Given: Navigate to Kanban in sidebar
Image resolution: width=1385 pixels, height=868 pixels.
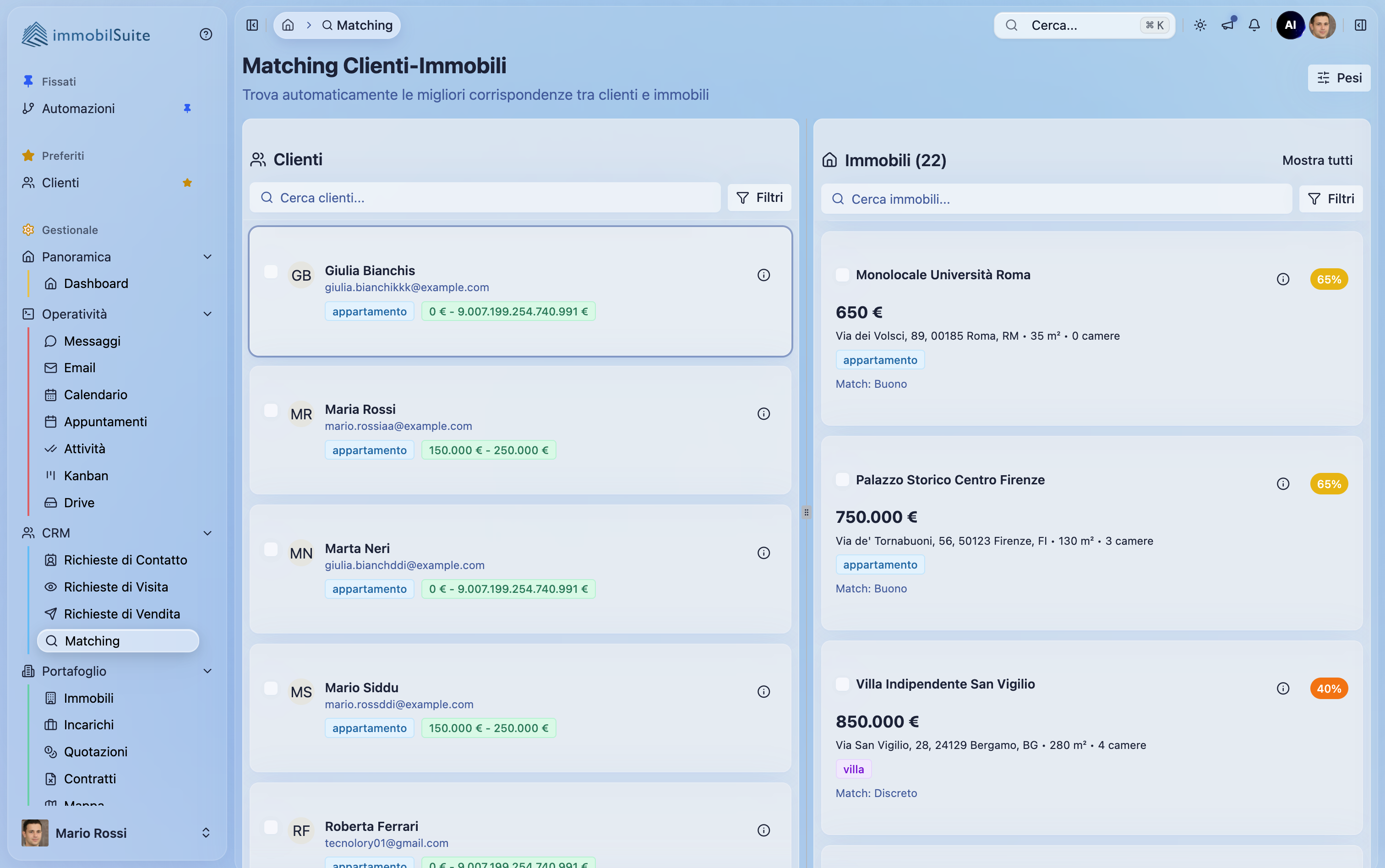Looking at the screenshot, I should 86,475.
